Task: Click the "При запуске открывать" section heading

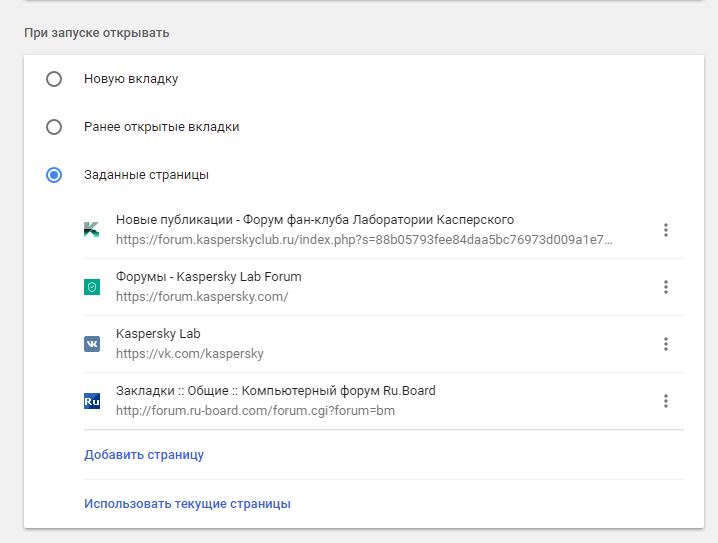Action: click(97, 33)
